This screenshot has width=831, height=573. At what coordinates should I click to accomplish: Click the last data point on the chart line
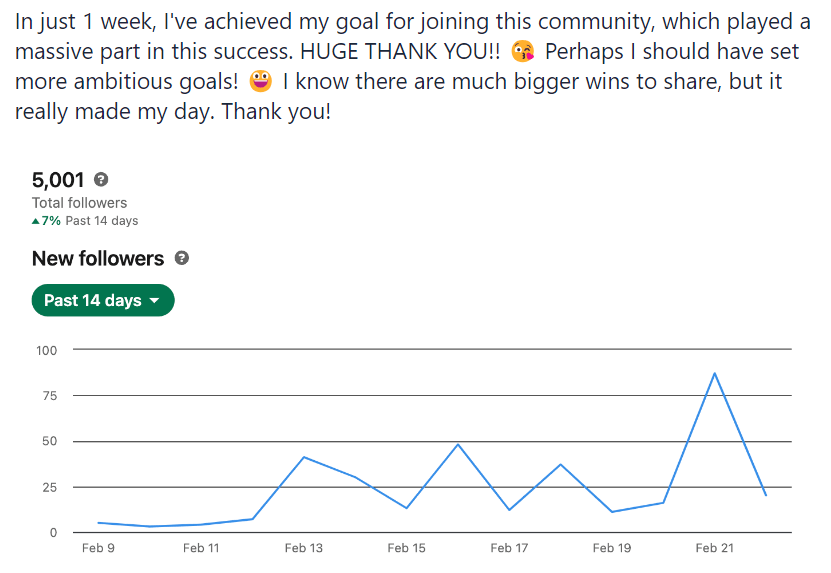coord(766,495)
